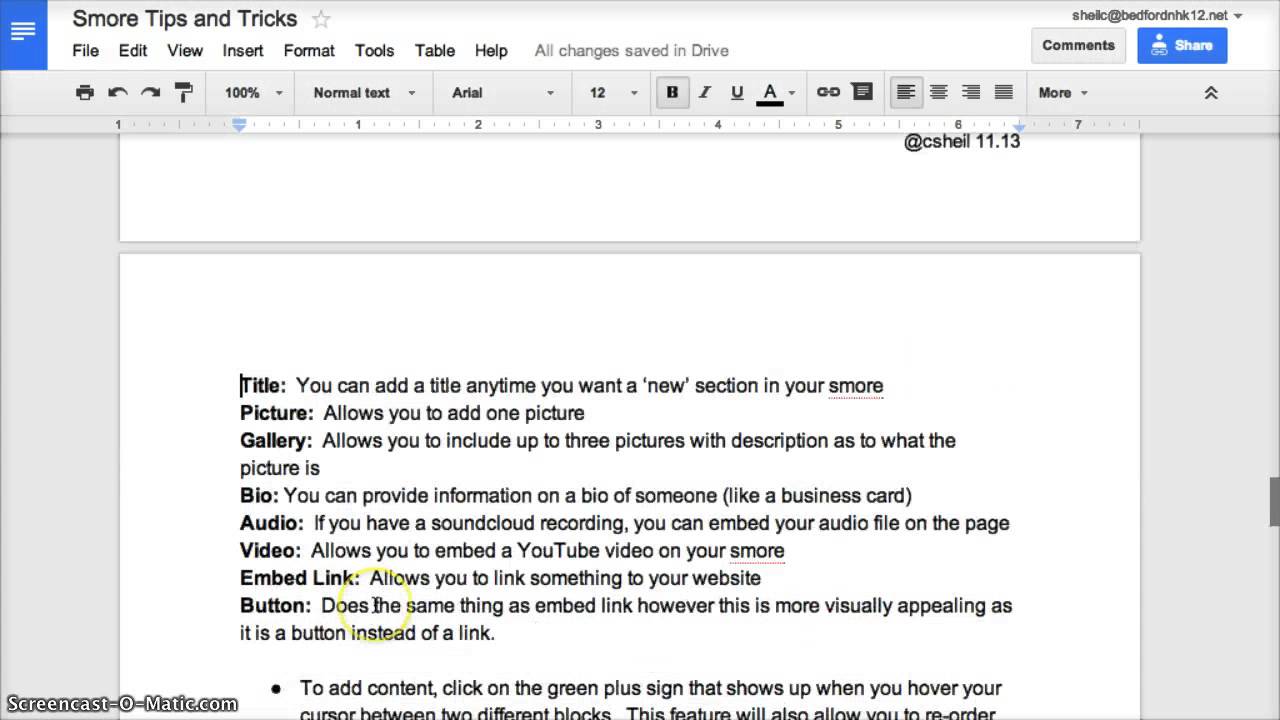This screenshot has width=1280, height=720.
Task: Click the Comments button
Action: coord(1078,45)
